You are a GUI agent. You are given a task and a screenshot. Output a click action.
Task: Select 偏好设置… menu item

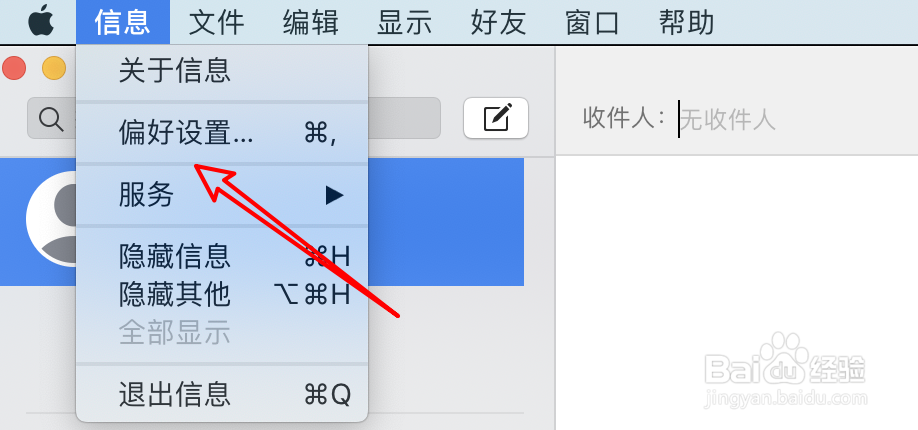(222, 133)
